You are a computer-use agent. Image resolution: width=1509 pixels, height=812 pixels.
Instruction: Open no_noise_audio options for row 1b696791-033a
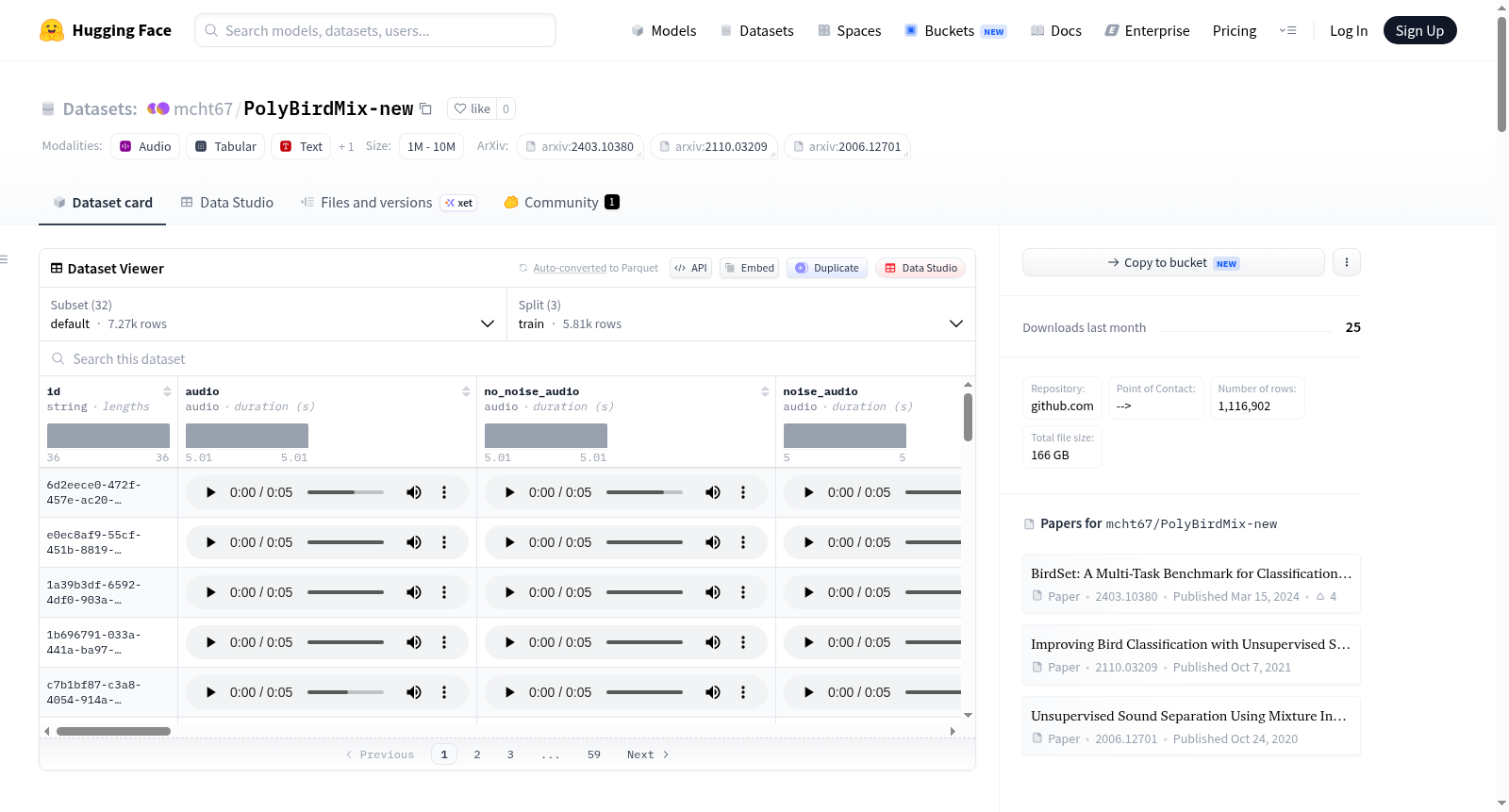743,642
